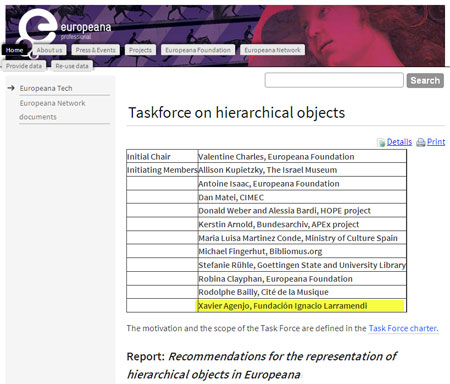Click 'Donald Weber and Alessia Bardi' row
This screenshot has width=450, height=384.
pyautogui.click(x=302, y=211)
